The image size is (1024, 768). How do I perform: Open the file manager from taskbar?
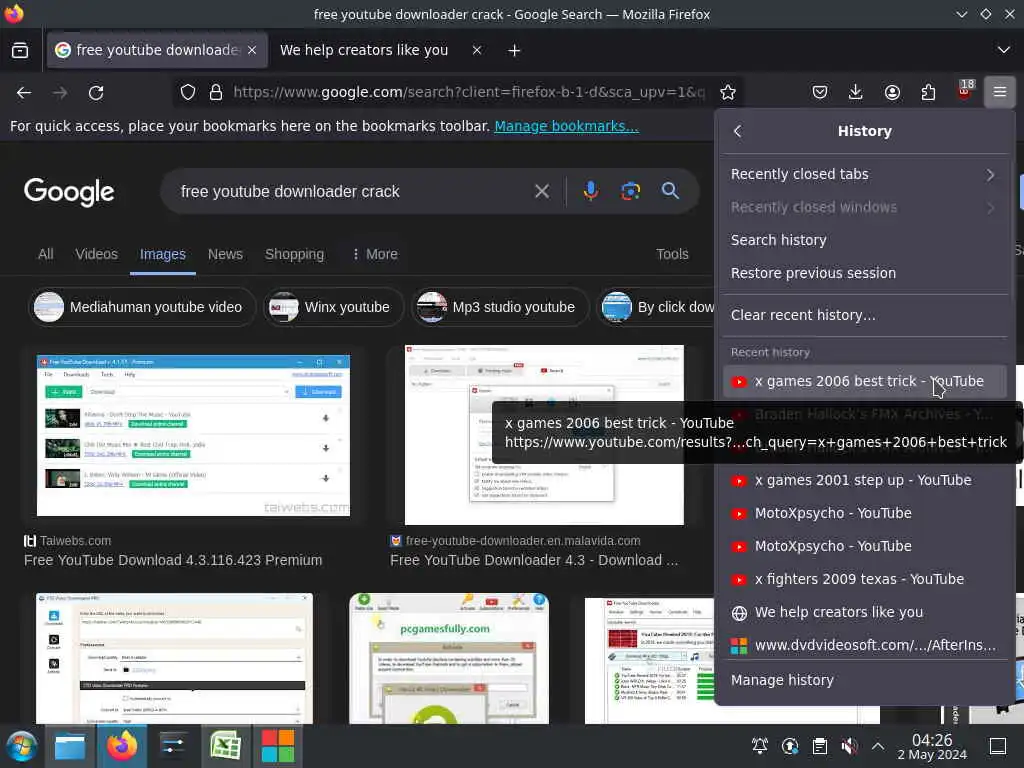pos(70,746)
